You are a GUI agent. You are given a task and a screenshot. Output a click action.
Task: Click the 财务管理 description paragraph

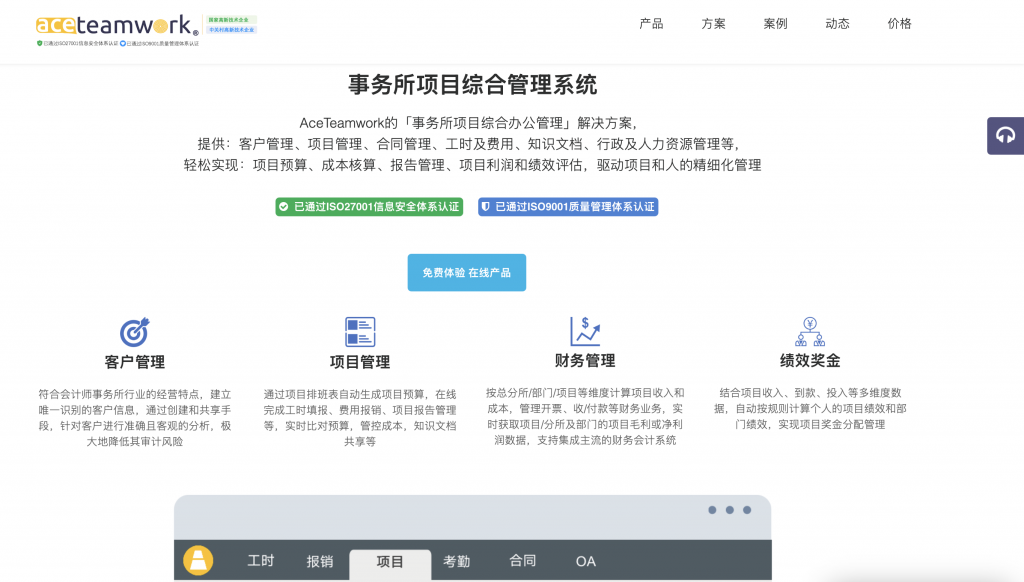(585, 417)
